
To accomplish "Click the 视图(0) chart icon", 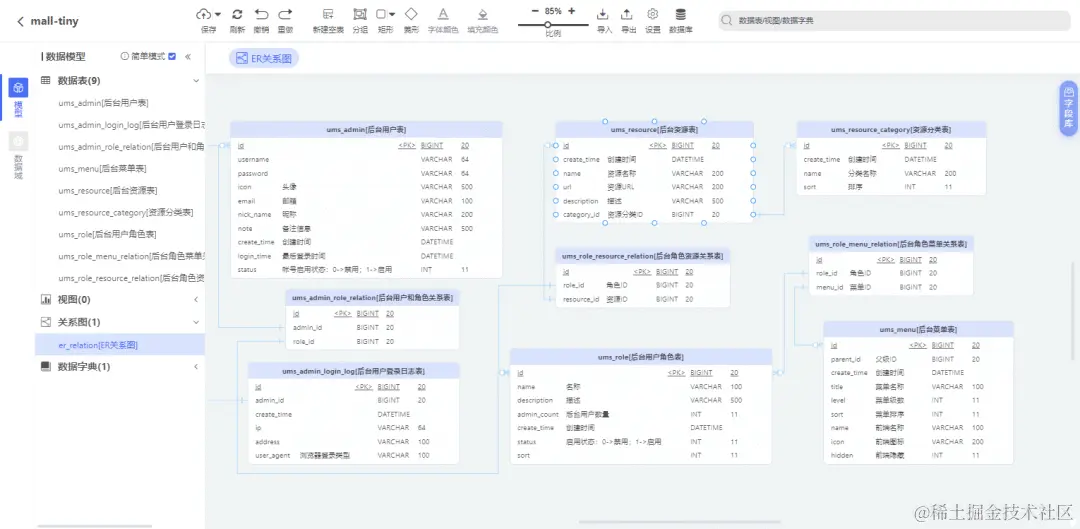I will 46,300.
